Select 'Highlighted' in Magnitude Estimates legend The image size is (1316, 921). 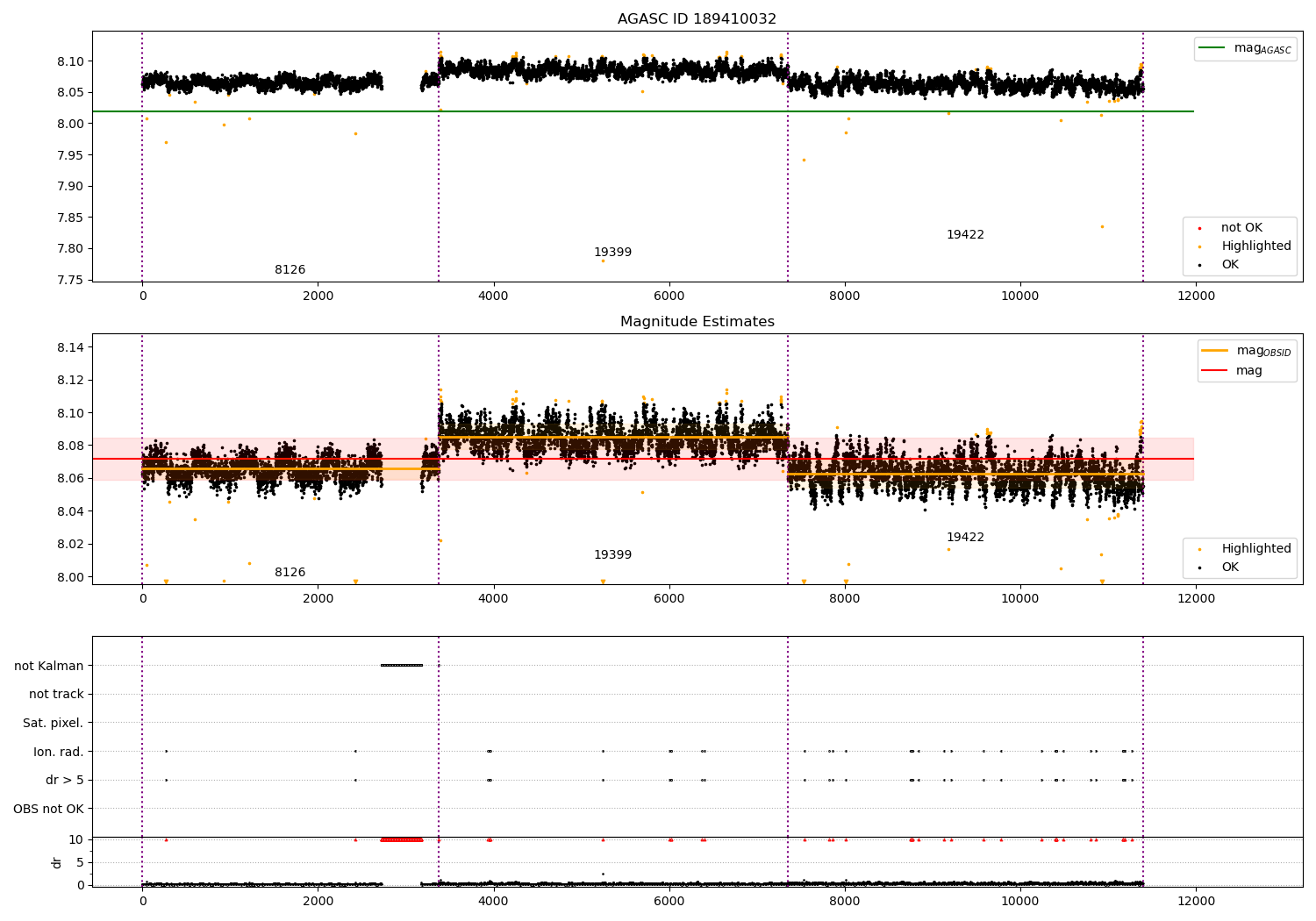[x=1256, y=549]
